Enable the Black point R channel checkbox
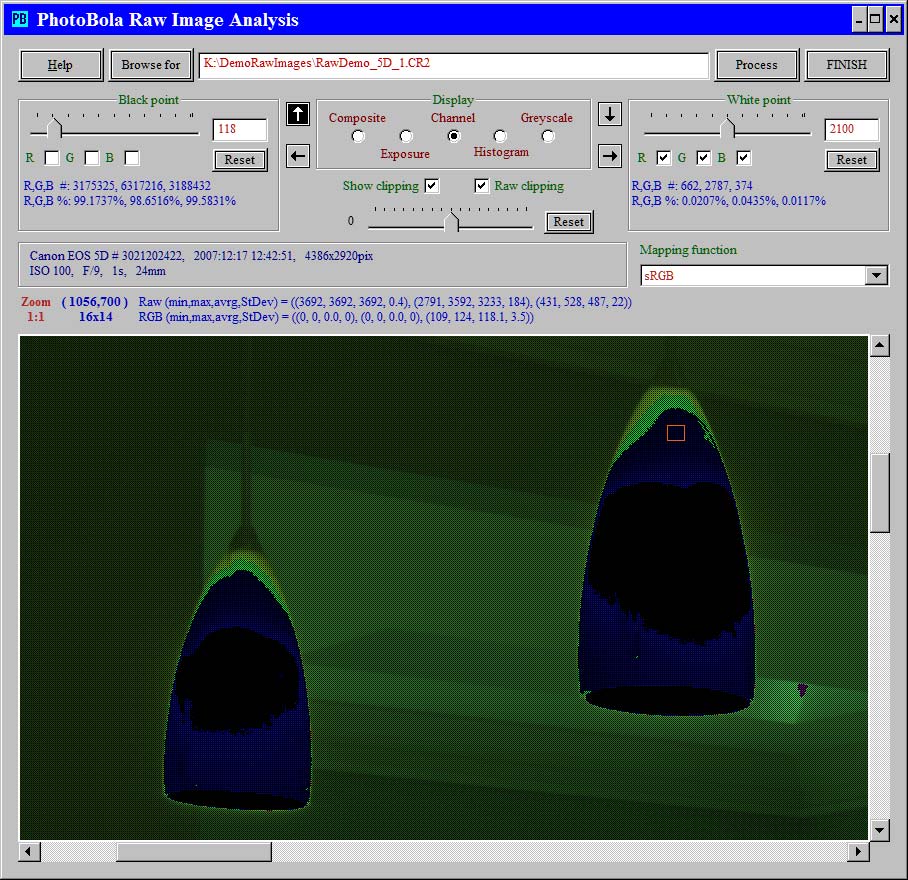 [52, 158]
